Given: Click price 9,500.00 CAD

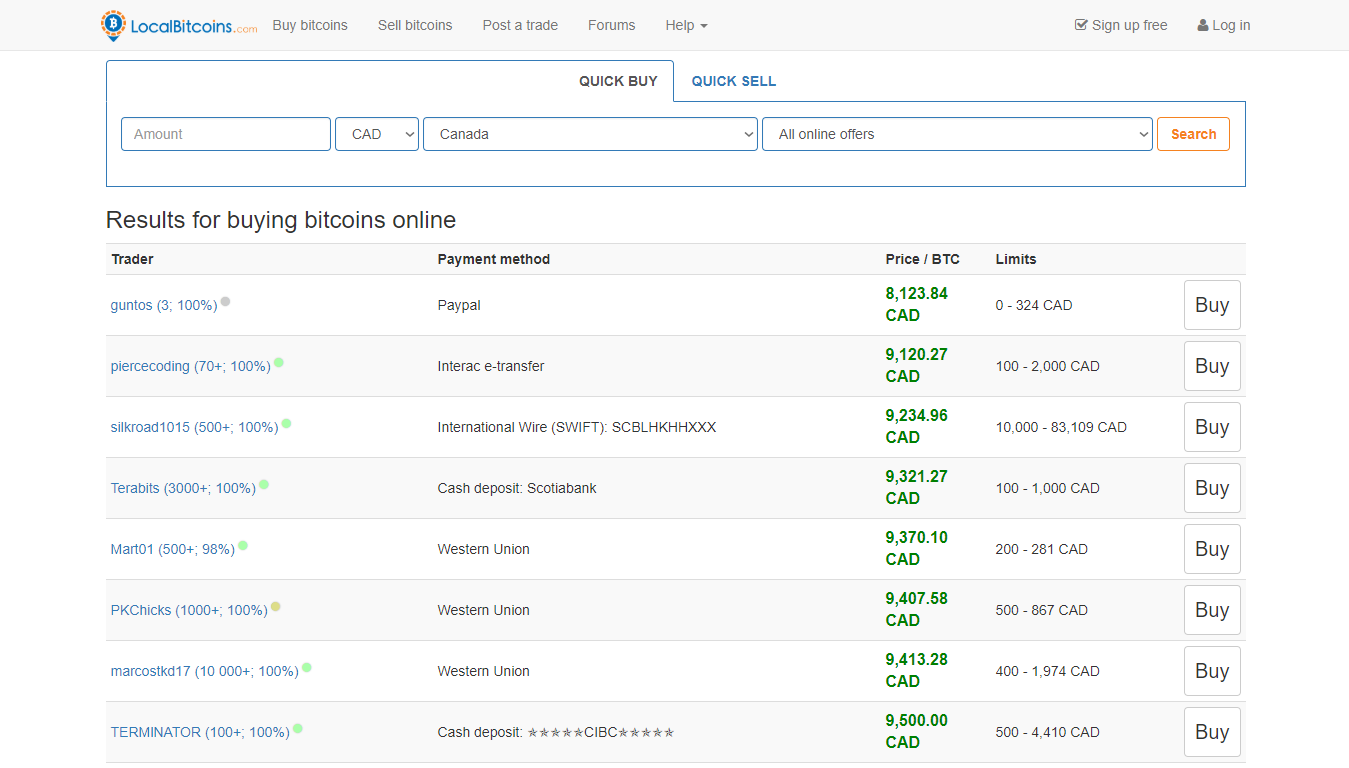Looking at the screenshot, I should click(x=916, y=731).
